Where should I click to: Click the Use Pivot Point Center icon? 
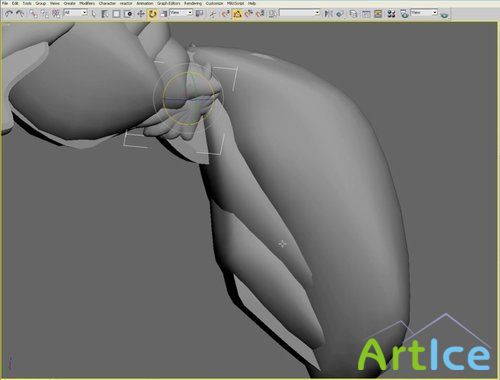click(x=199, y=14)
